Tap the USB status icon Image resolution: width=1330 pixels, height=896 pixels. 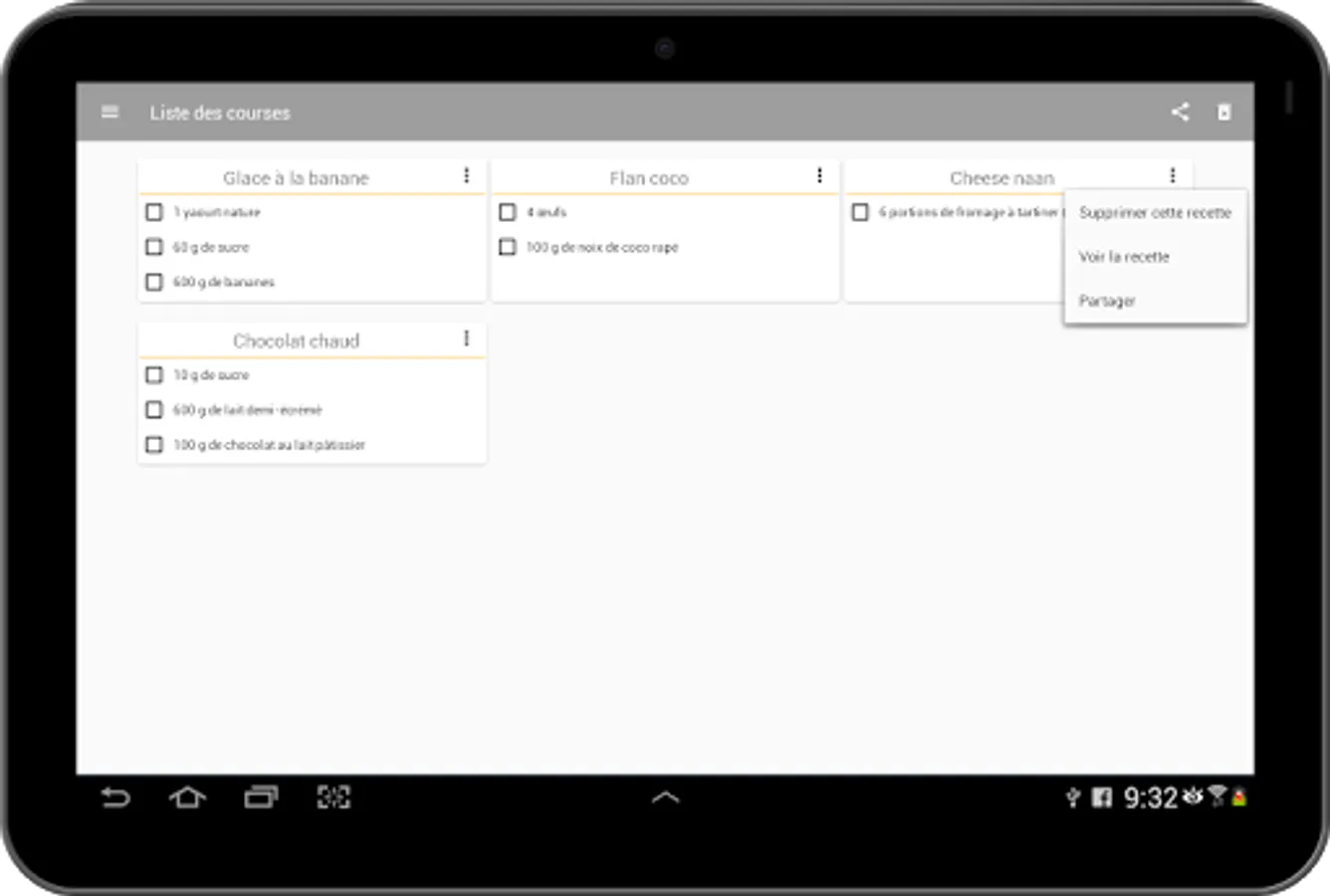pyautogui.click(x=1073, y=797)
